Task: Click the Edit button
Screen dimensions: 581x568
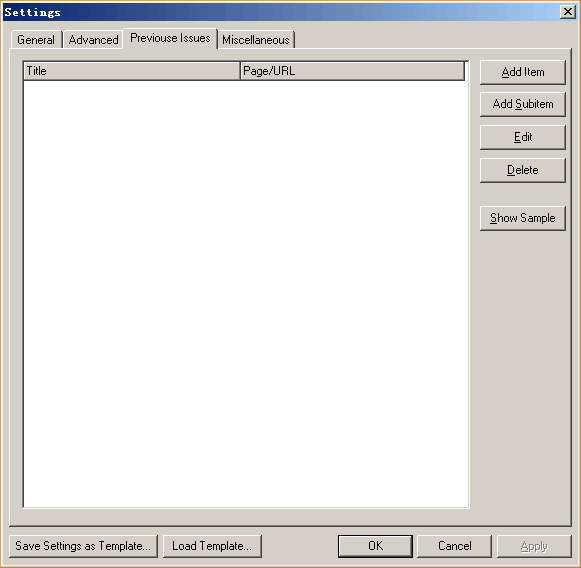Action: [x=522, y=137]
